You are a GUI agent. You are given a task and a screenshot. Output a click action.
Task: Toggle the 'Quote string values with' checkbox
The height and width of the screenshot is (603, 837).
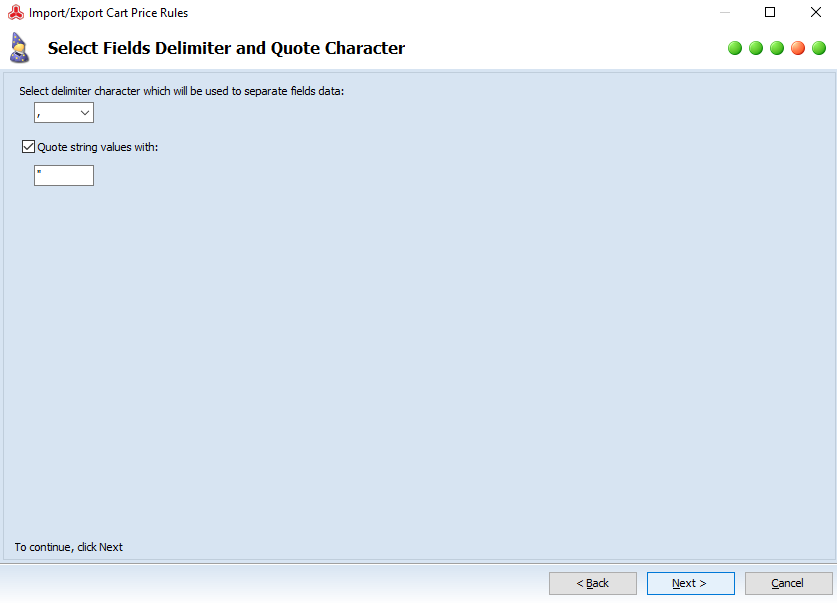pos(28,147)
